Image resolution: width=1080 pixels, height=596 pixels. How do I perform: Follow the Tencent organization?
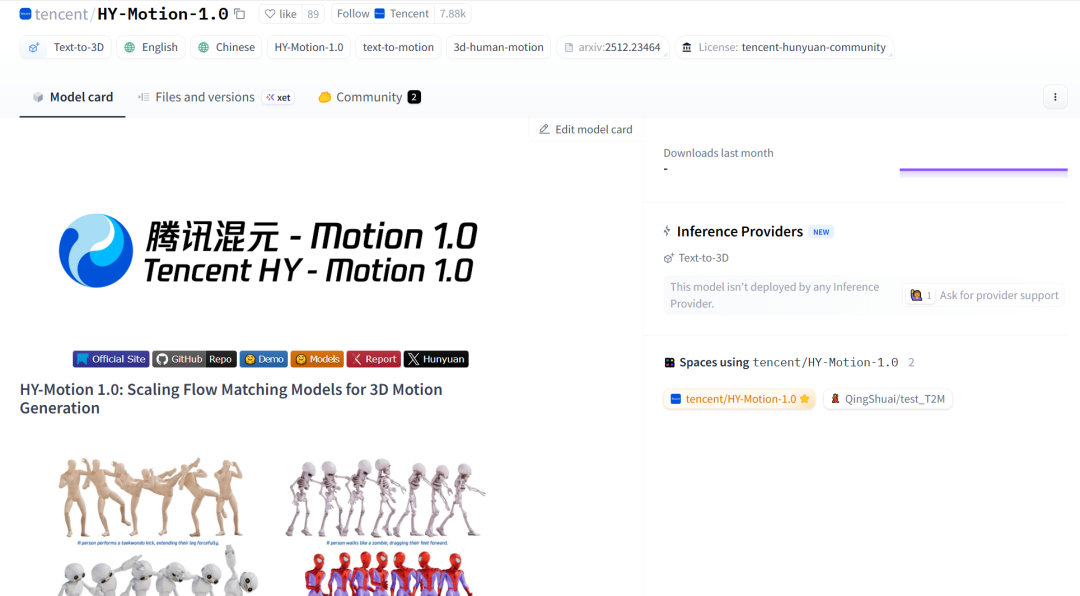tap(382, 14)
